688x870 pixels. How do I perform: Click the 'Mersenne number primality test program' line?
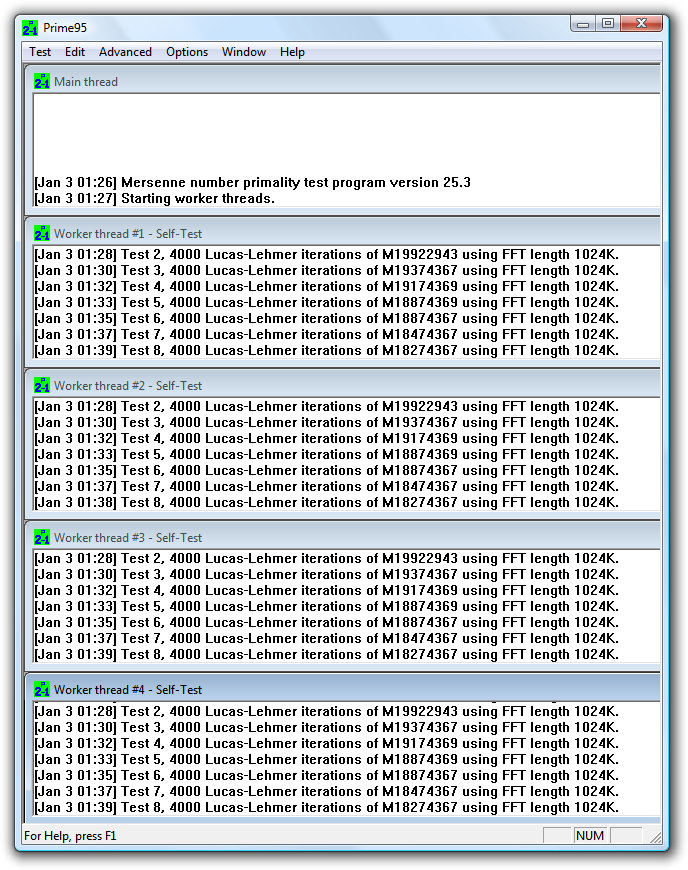tap(252, 183)
